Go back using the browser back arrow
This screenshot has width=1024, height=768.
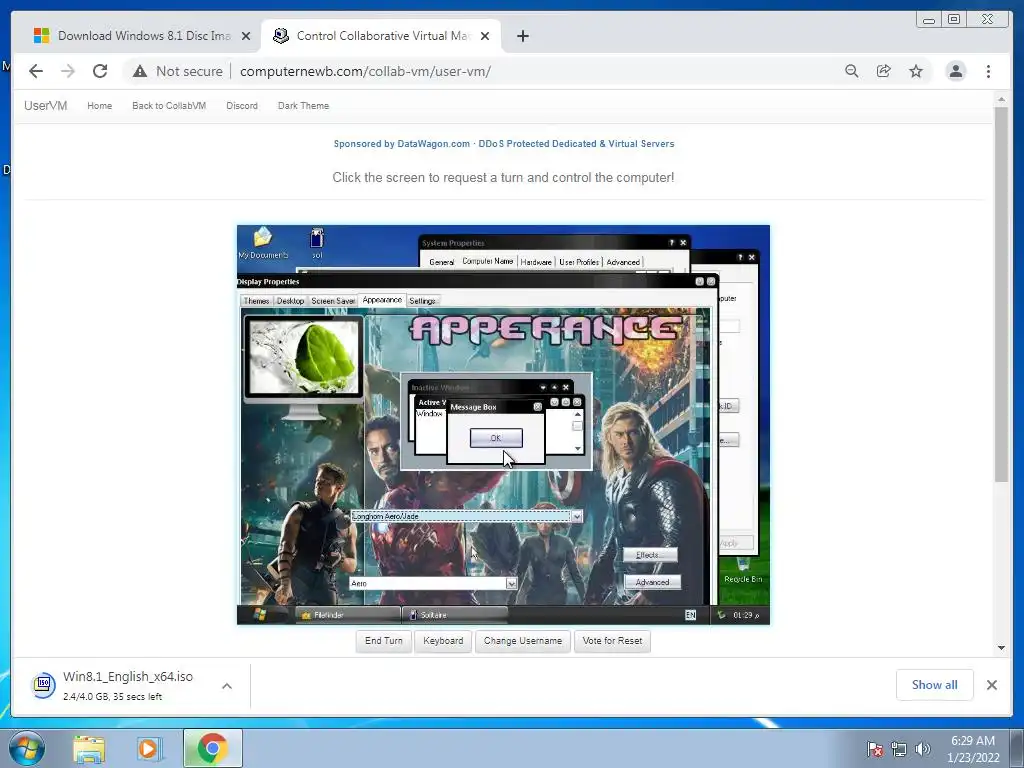pyautogui.click(x=36, y=71)
